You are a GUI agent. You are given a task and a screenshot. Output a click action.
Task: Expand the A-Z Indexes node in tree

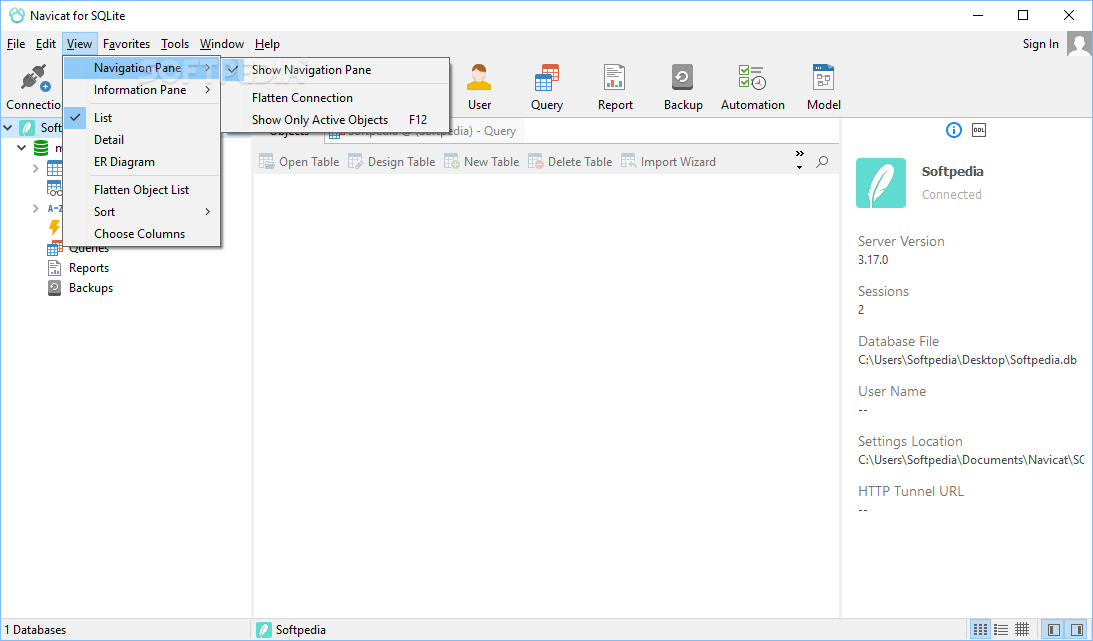[36, 208]
